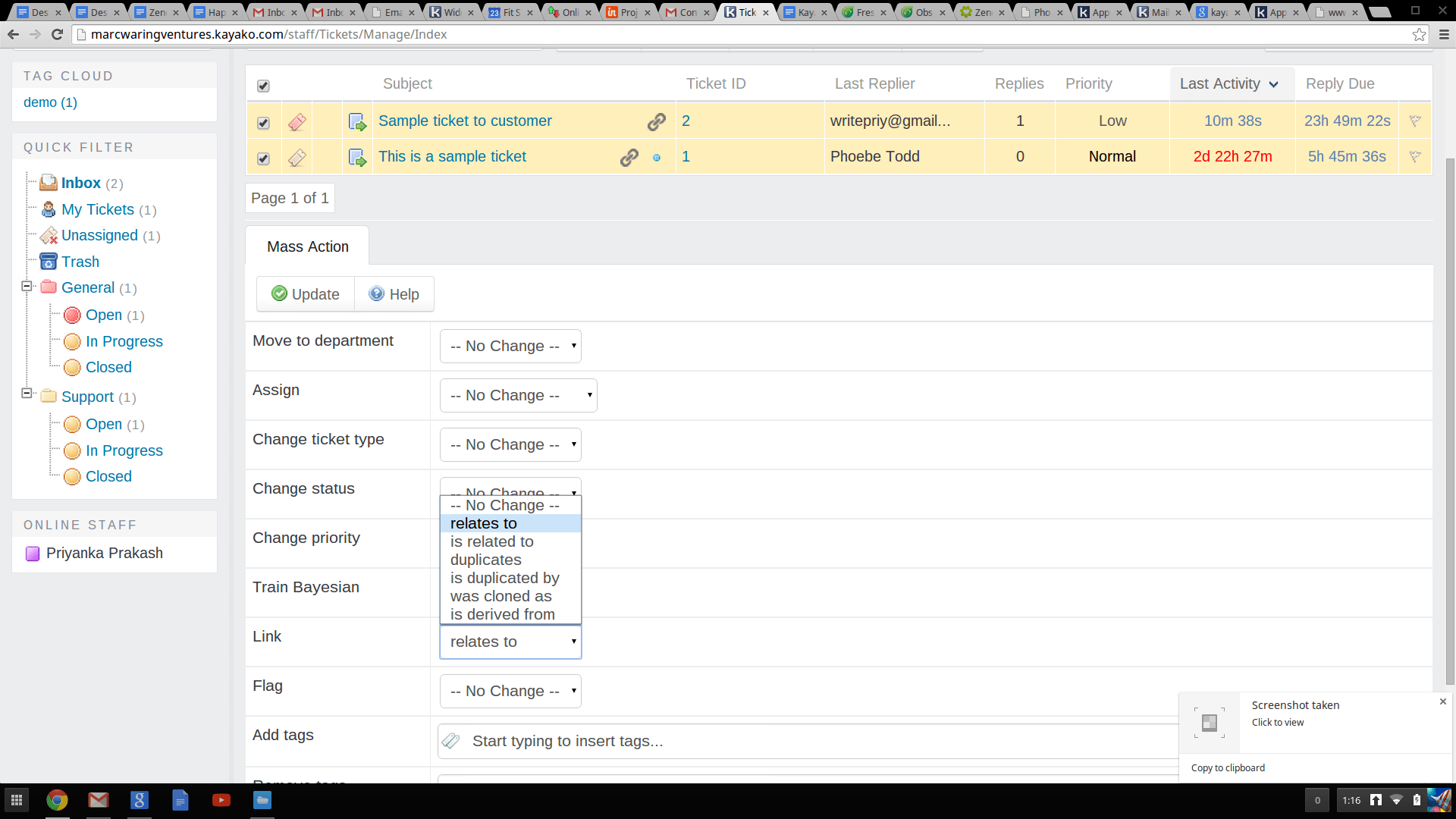Click flag icon at end of ticket 2 row
Screen dimensions: 1456x819
point(1415,121)
